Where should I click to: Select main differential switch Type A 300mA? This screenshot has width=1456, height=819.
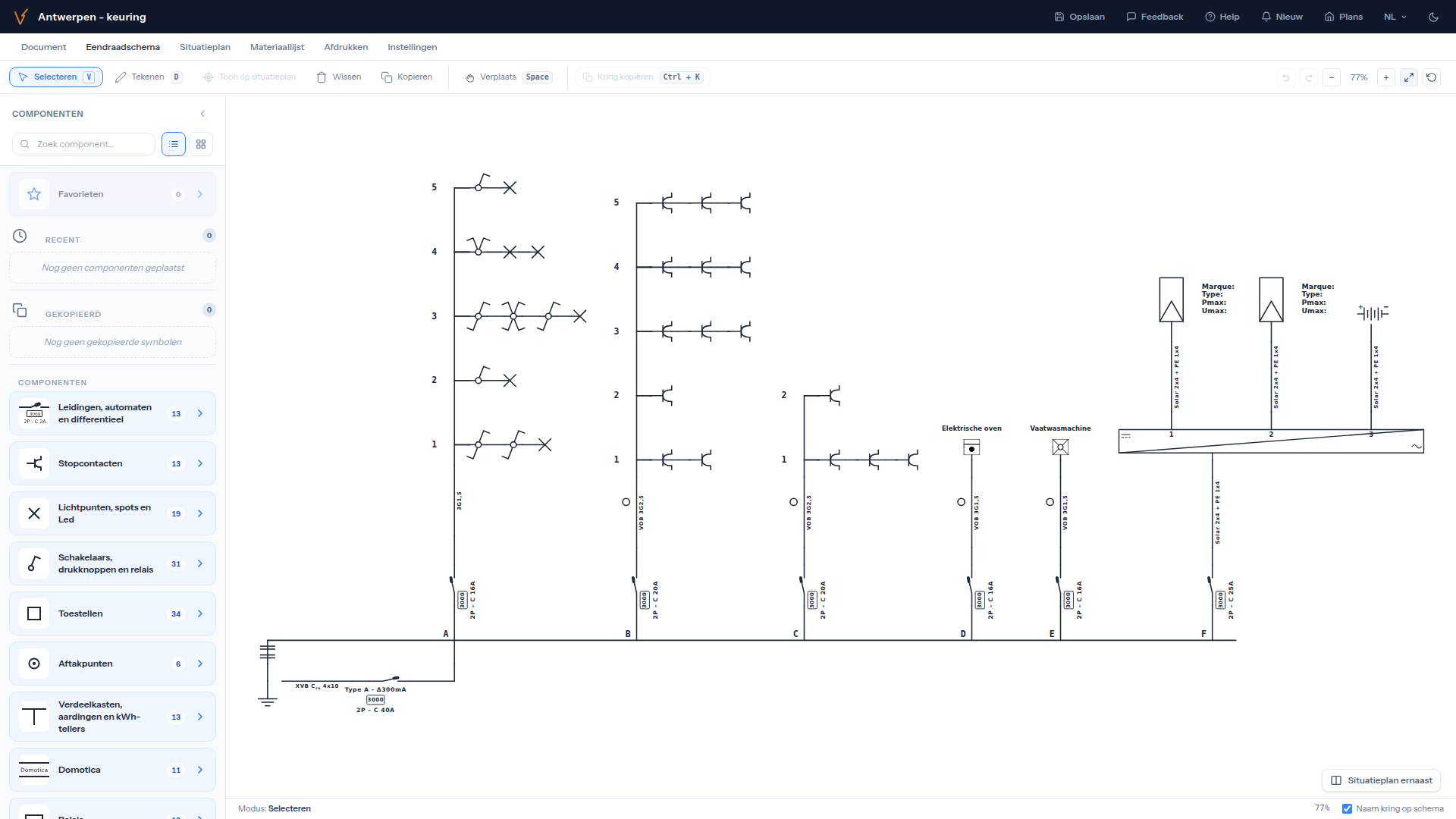(376, 694)
